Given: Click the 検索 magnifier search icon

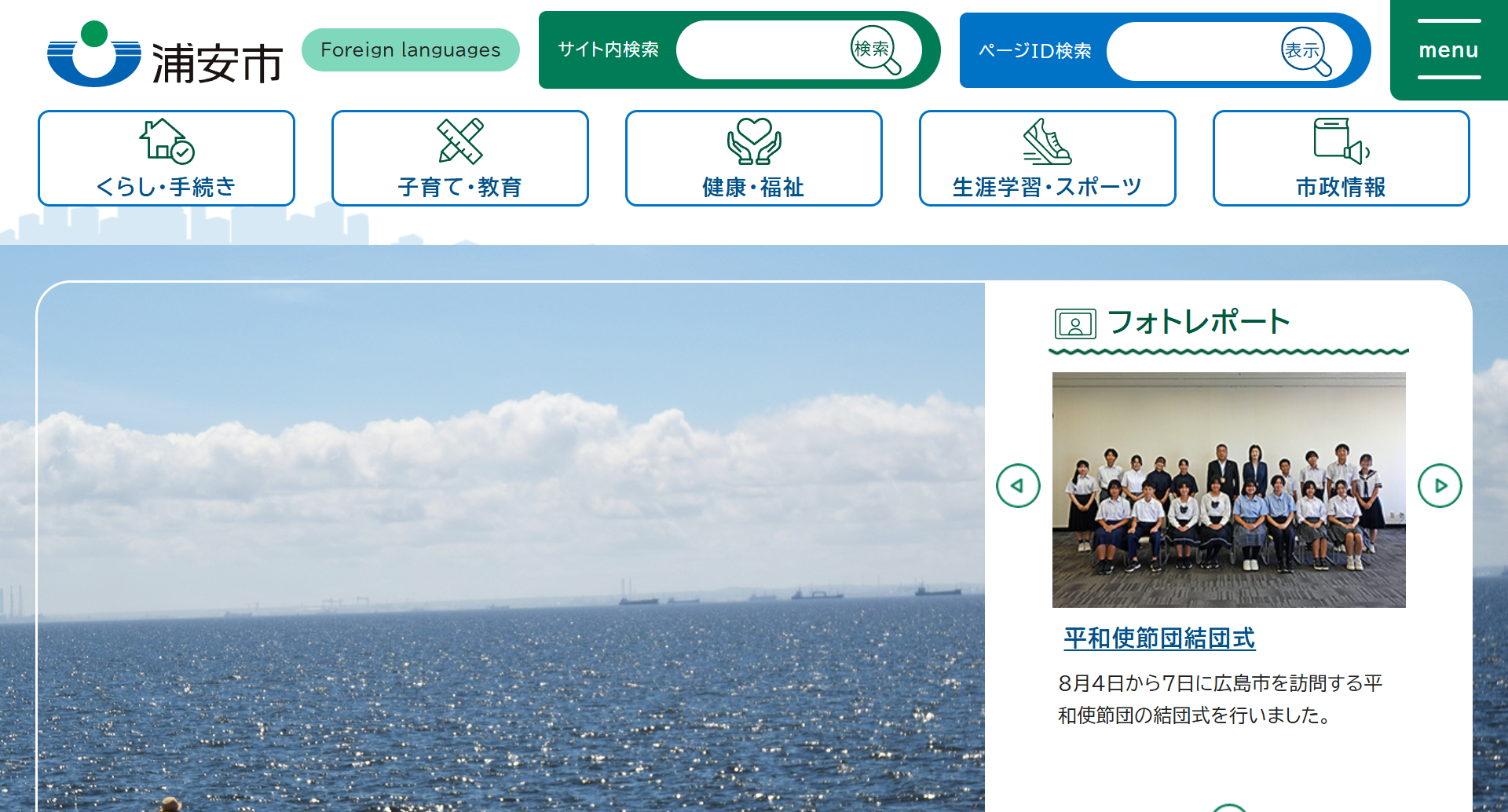Looking at the screenshot, I should (x=875, y=50).
